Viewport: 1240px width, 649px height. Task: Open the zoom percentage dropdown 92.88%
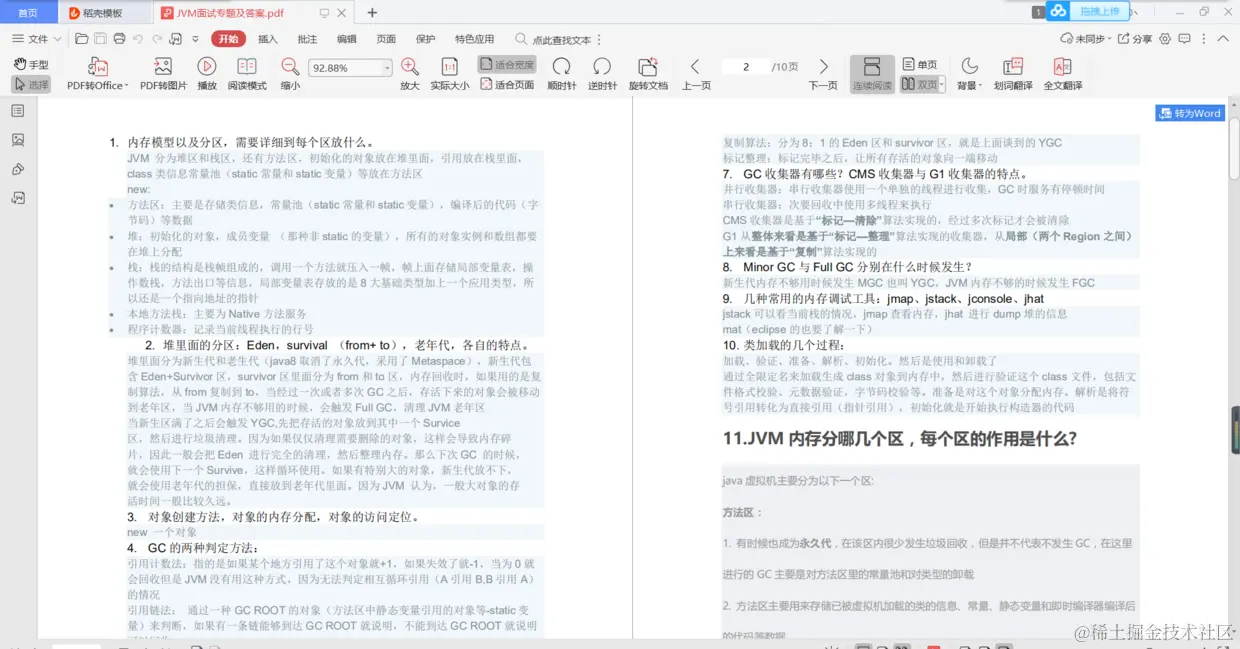coord(387,68)
